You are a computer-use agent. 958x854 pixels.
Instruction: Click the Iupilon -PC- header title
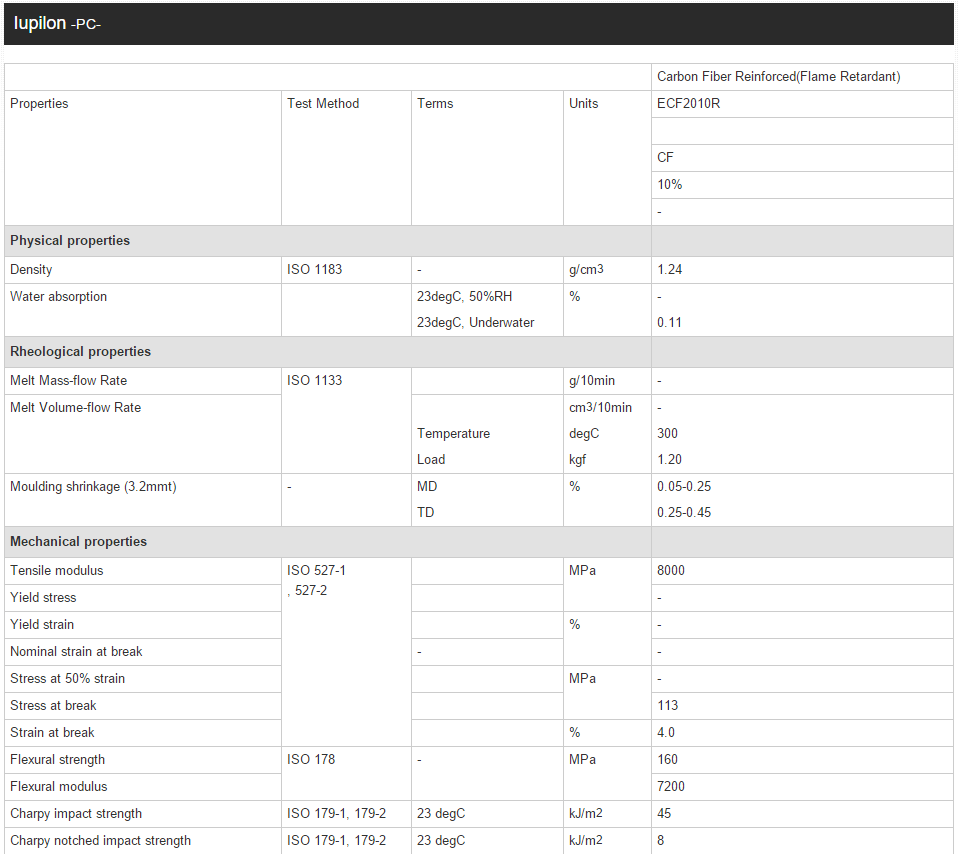(57, 23)
